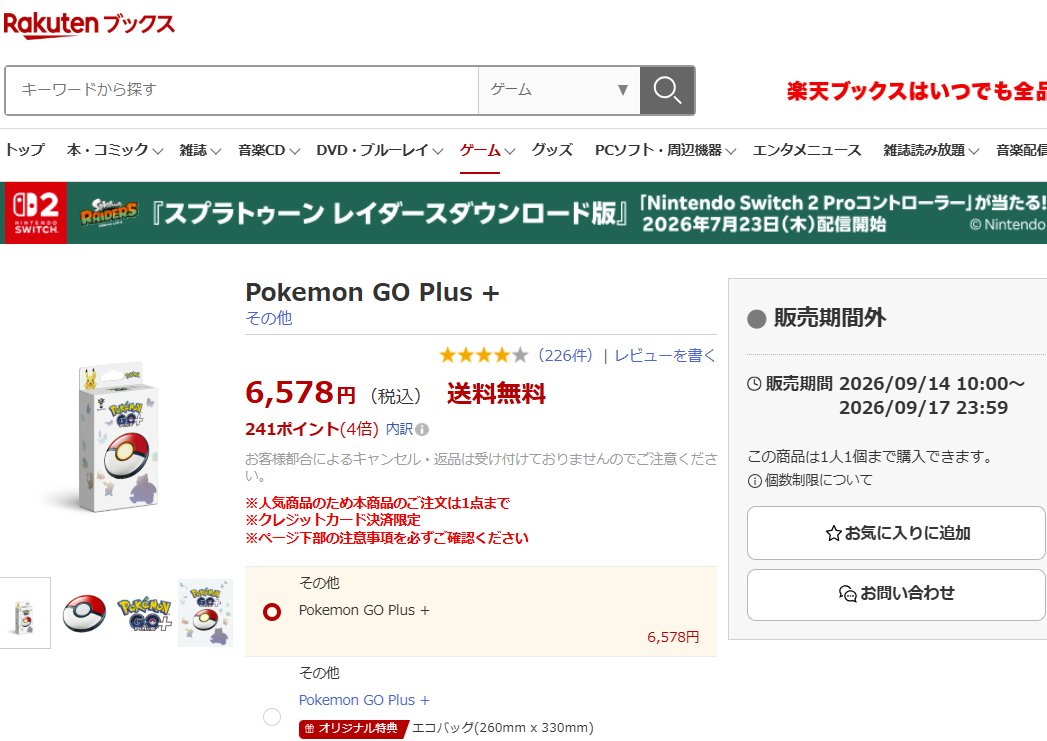Click the ※ページ下部の注意事項 notice line
Viewport: 1047px width, 741px height.
(x=387, y=538)
